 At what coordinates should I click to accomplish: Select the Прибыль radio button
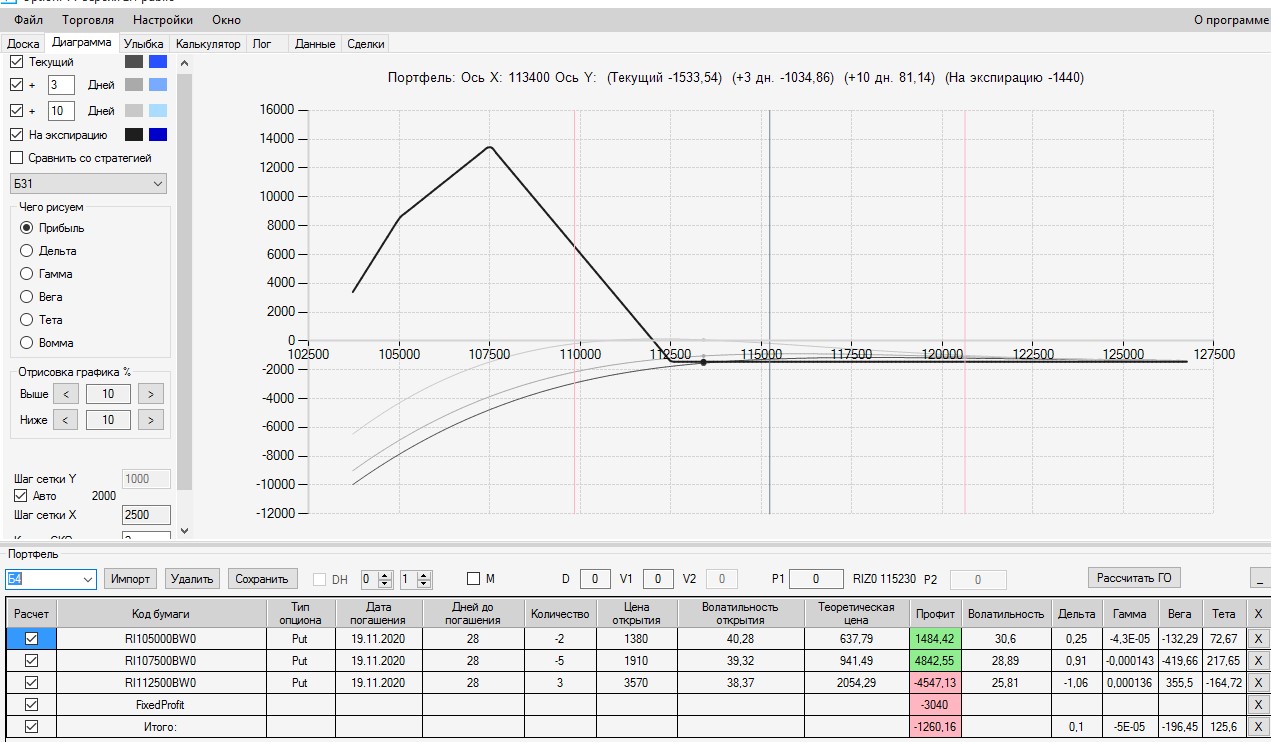click(27, 228)
